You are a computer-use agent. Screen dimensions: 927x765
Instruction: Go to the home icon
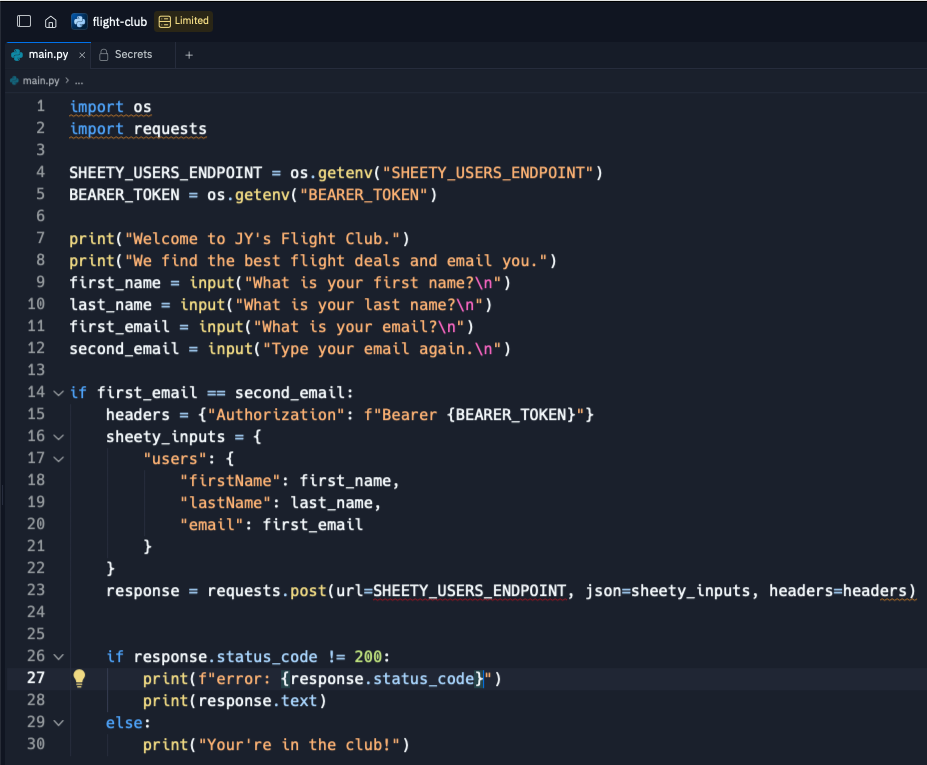click(51, 22)
